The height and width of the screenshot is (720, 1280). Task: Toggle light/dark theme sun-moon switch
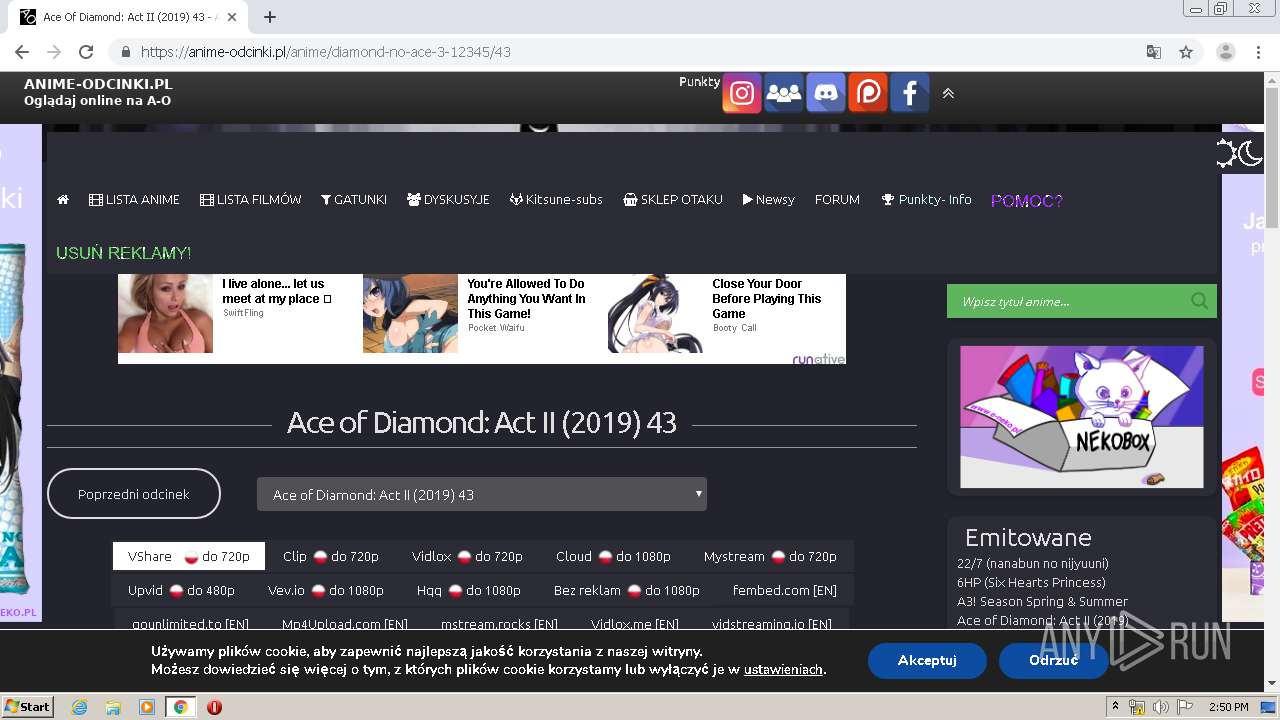pyautogui.click(x=1239, y=153)
